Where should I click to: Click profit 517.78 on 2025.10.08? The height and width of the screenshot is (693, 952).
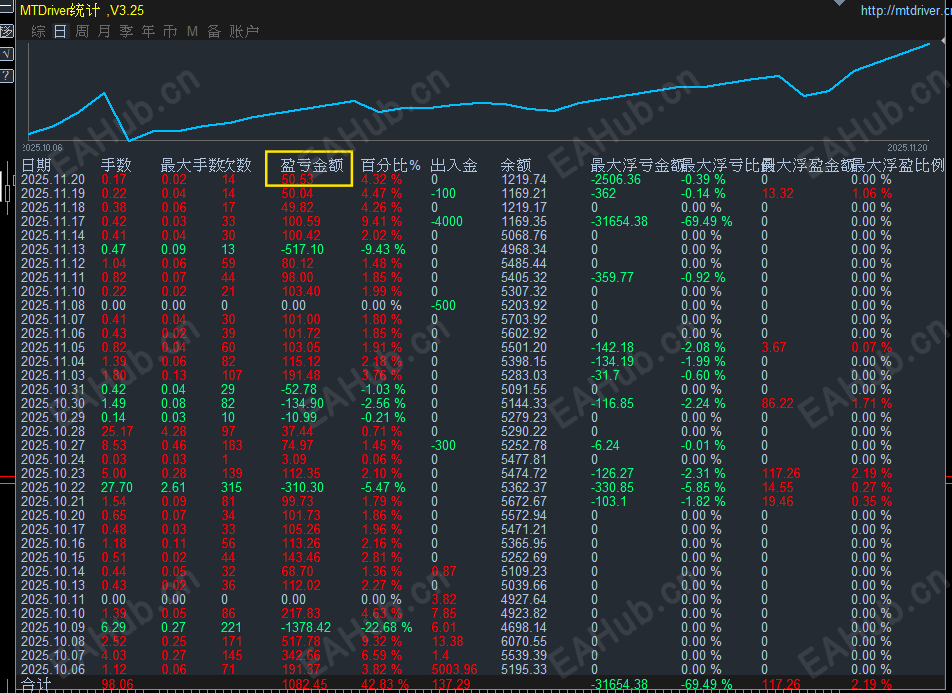pos(301,641)
